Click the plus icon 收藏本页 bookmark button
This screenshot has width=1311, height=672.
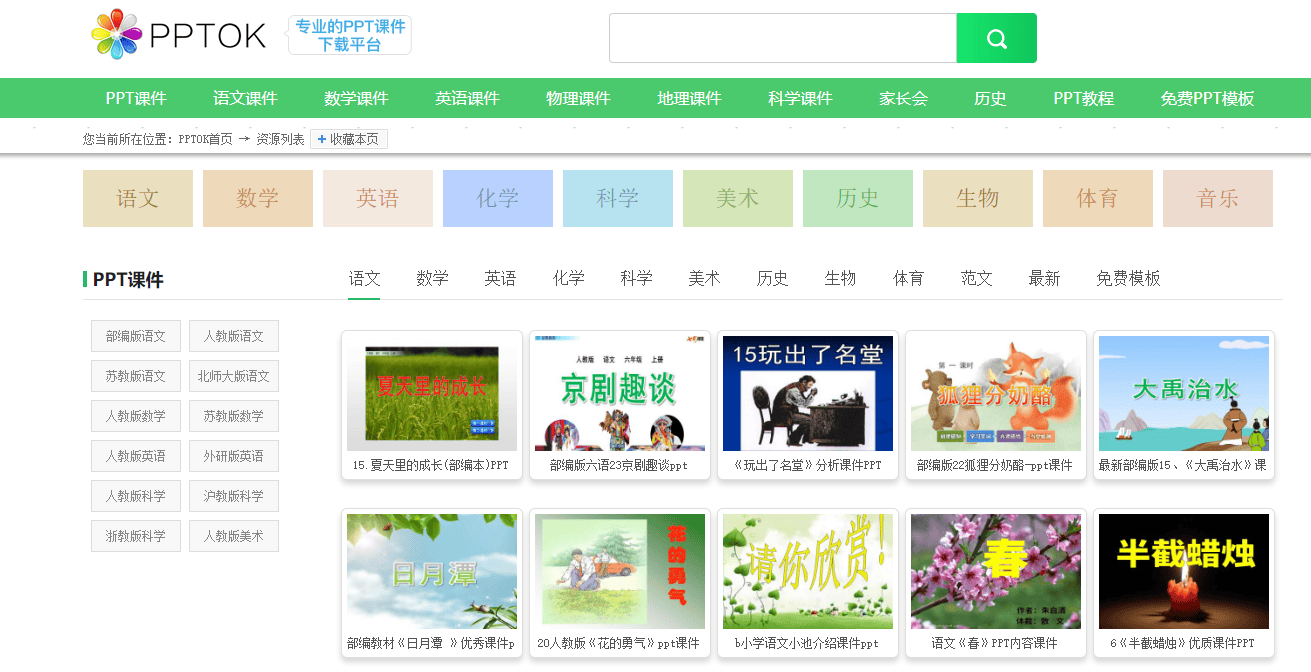(x=348, y=140)
